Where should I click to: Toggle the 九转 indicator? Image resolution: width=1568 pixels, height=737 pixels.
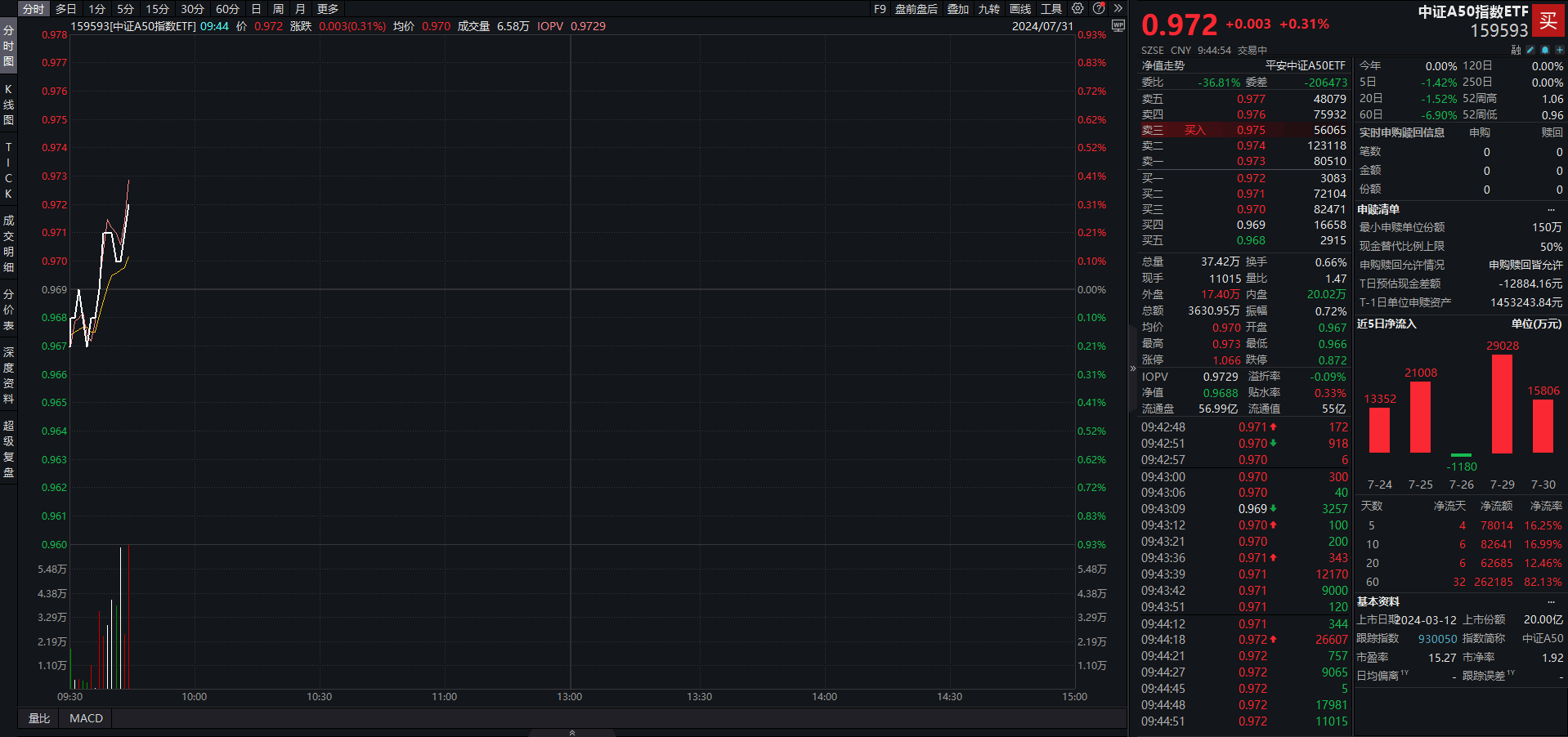pyautogui.click(x=988, y=9)
